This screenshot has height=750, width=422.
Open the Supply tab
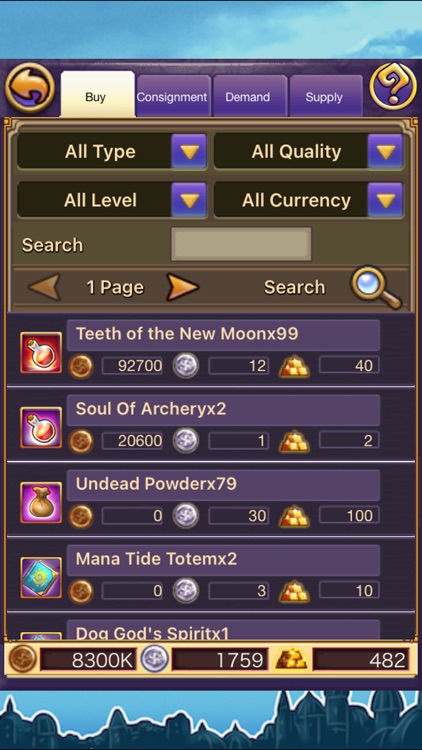[x=325, y=96]
